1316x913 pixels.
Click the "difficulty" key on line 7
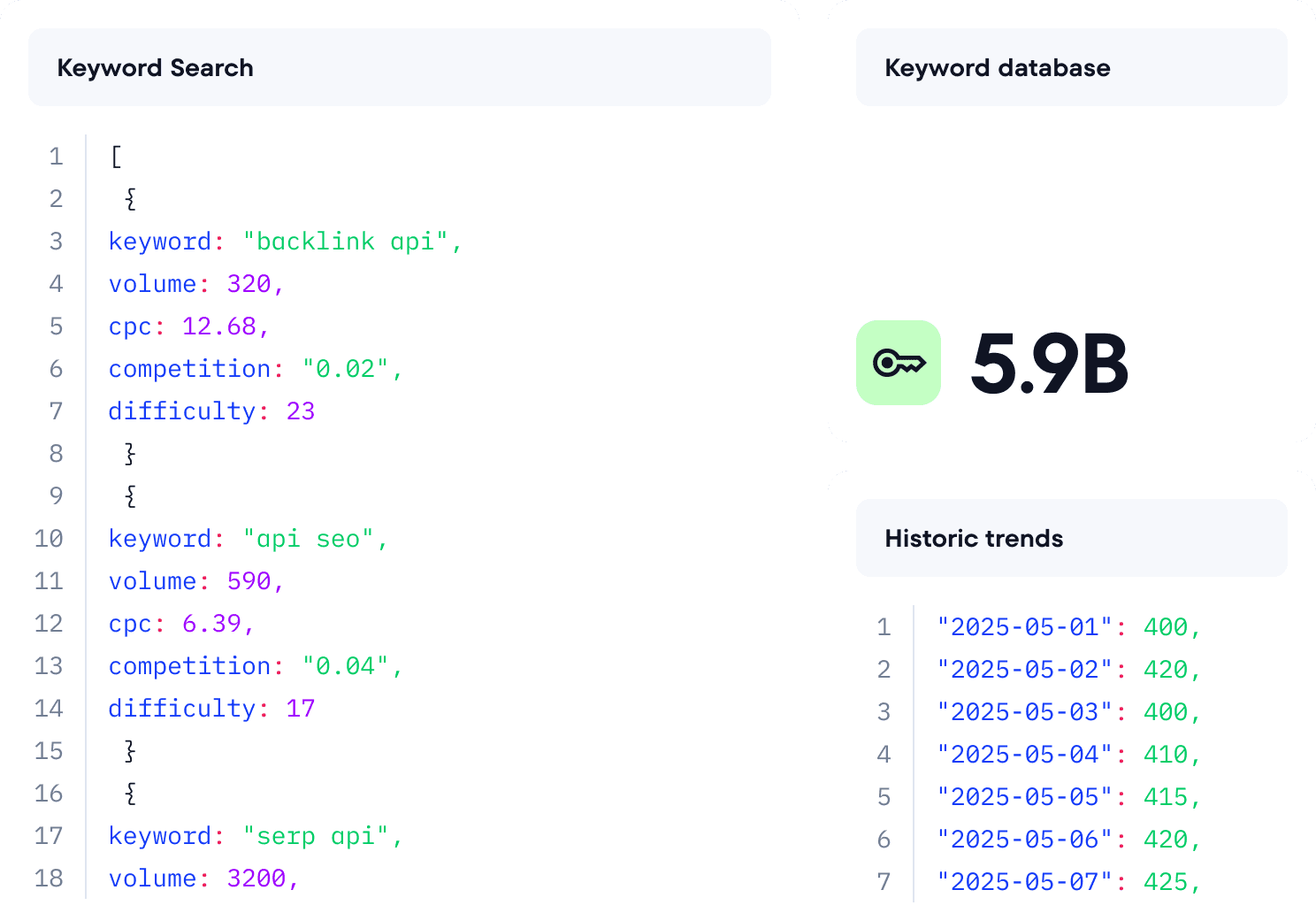182,411
